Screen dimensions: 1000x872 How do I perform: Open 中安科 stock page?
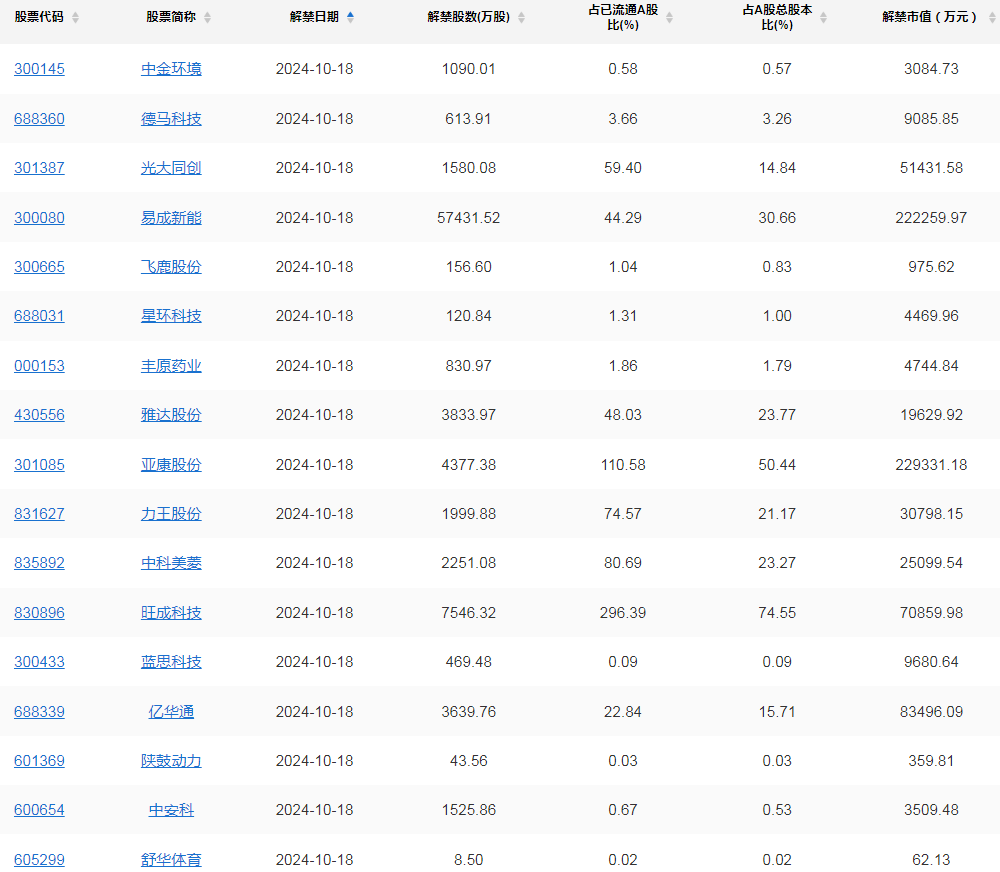[x=171, y=809]
